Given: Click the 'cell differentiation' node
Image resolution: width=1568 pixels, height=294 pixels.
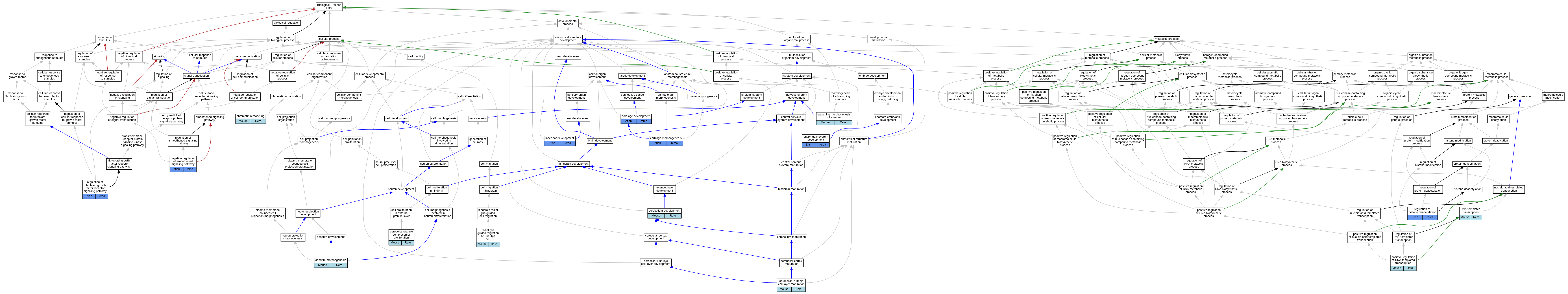Looking at the screenshot, I should [x=470, y=96].
